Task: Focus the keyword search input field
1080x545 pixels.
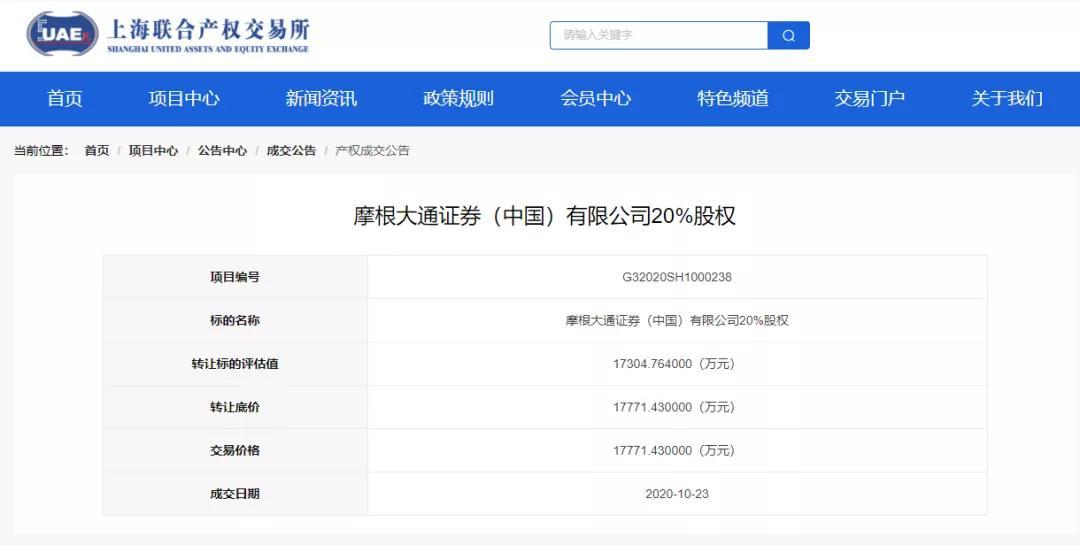Action: pyautogui.click(x=658, y=35)
